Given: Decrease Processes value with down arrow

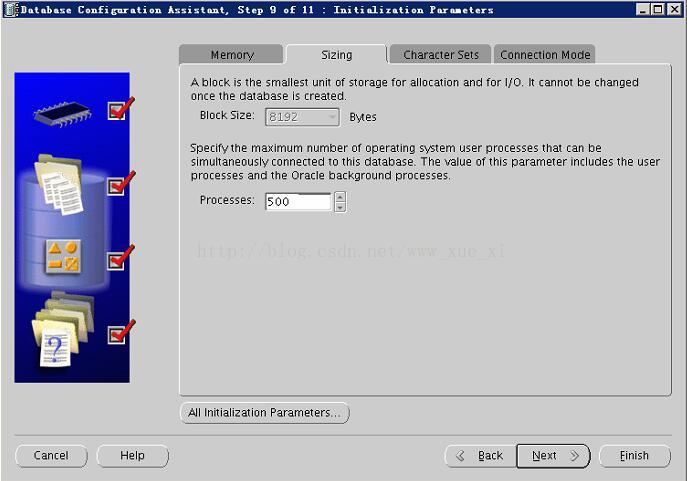Looking at the screenshot, I should (x=340, y=207).
